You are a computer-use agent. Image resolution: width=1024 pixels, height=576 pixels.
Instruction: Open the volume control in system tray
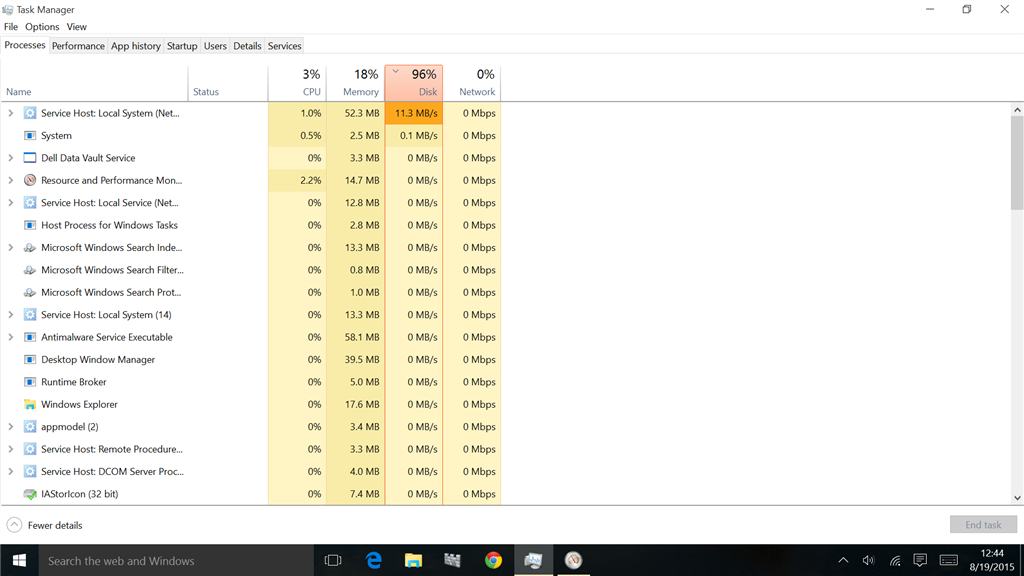pyautogui.click(x=868, y=560)
